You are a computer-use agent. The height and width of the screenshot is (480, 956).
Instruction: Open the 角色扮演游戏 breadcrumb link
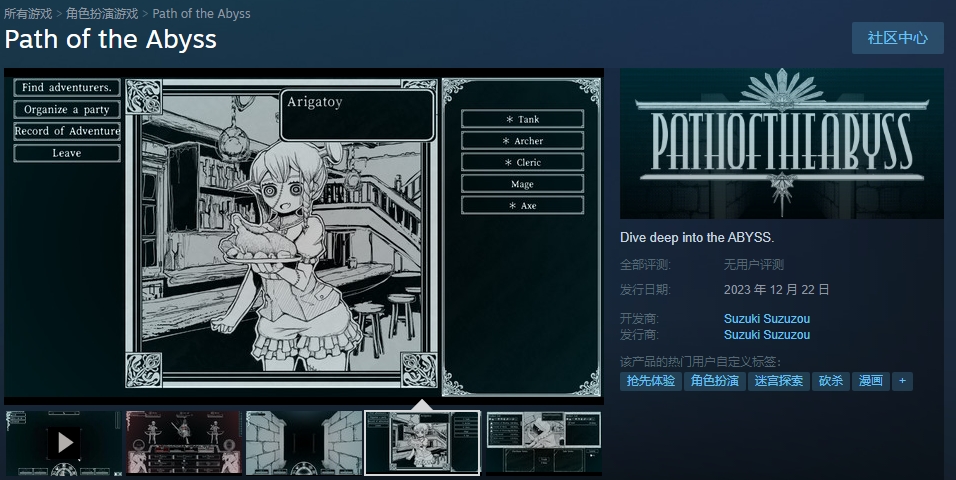pyautogui.click(x=102, y=13)
